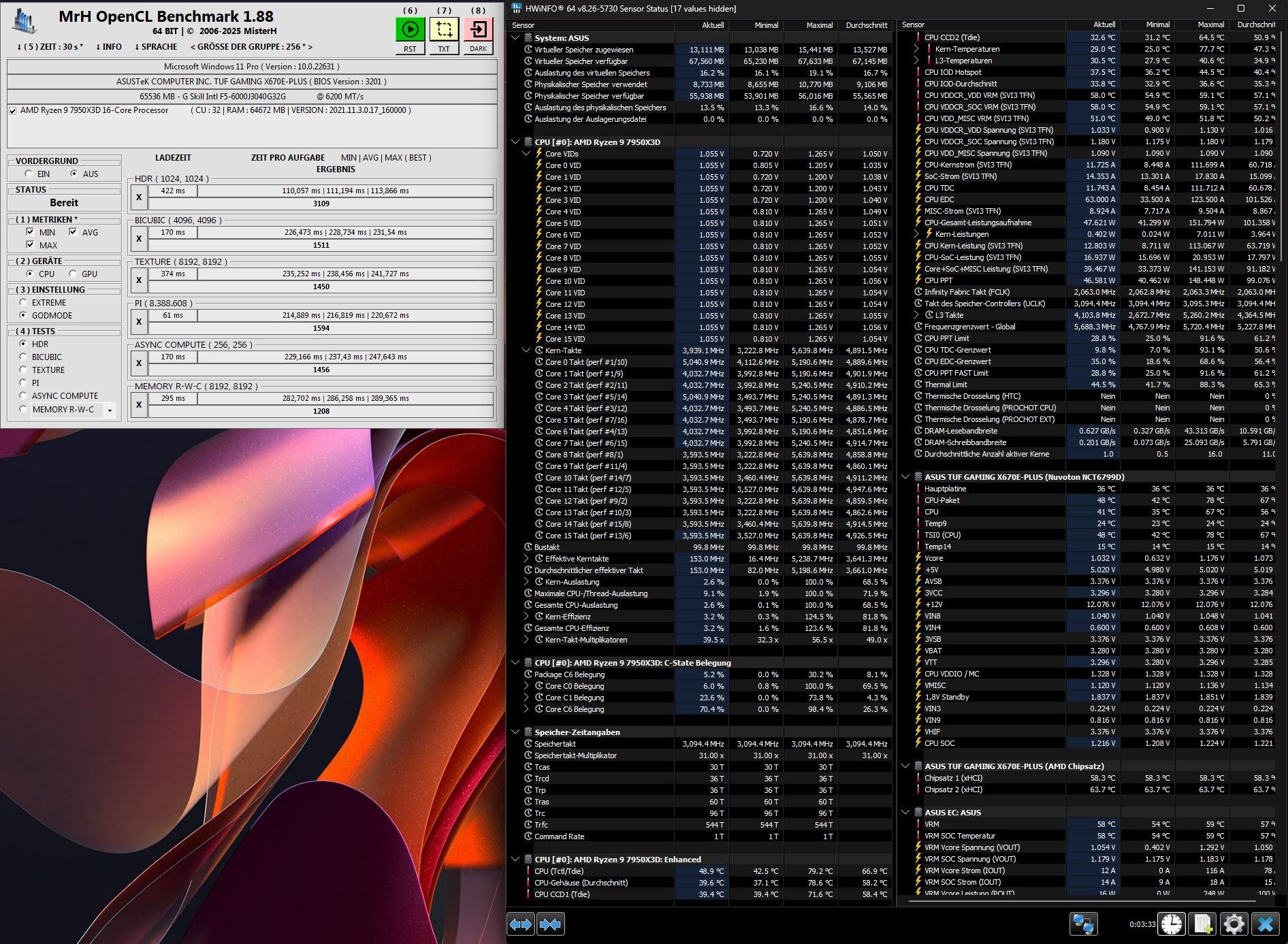Click the X button beside PI result
Screen dimensions: 1288x944
139,322
